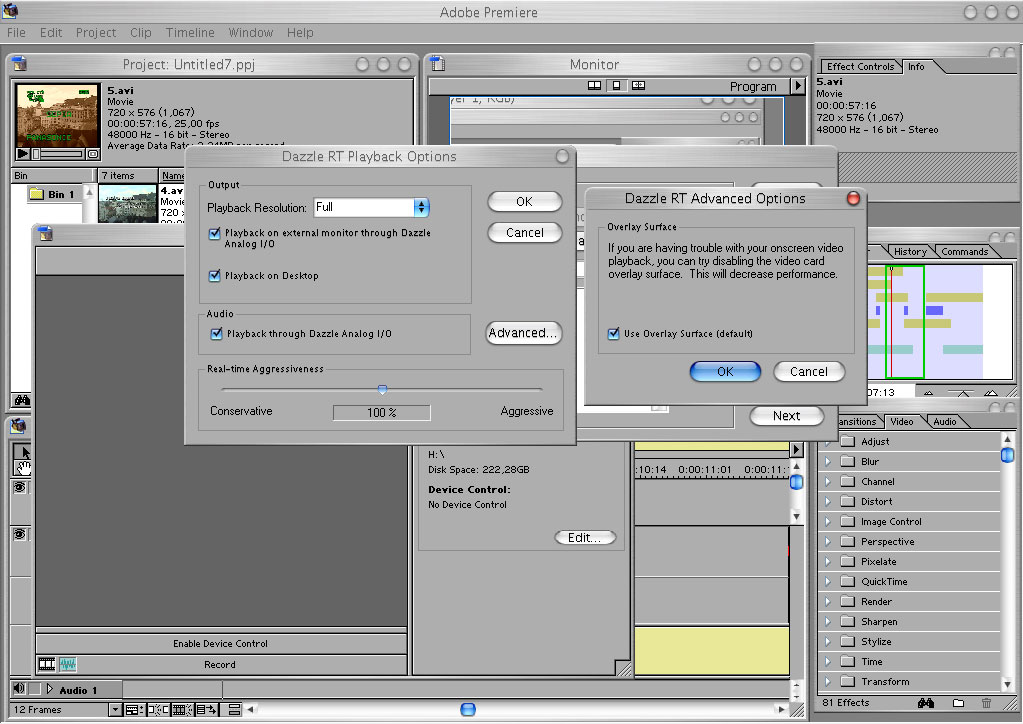Click the Blur folder icon in Effects
Image resolution: width=1023 pixels, height=724 pixels.
click(847, 461)
